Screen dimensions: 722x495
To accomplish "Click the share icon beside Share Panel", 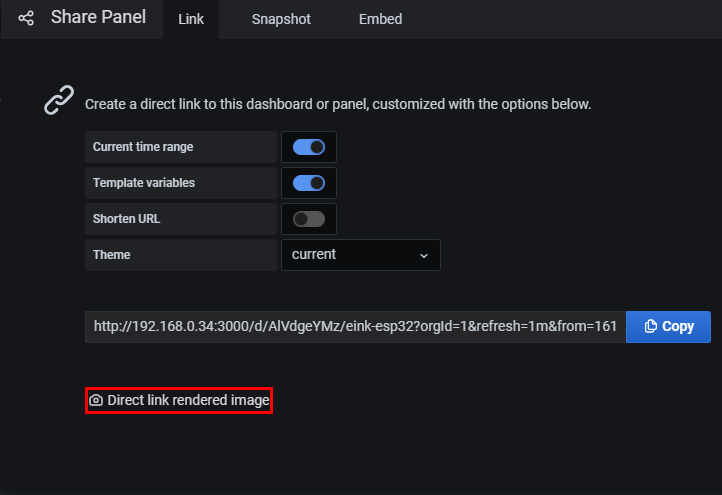I will [26, 18].
